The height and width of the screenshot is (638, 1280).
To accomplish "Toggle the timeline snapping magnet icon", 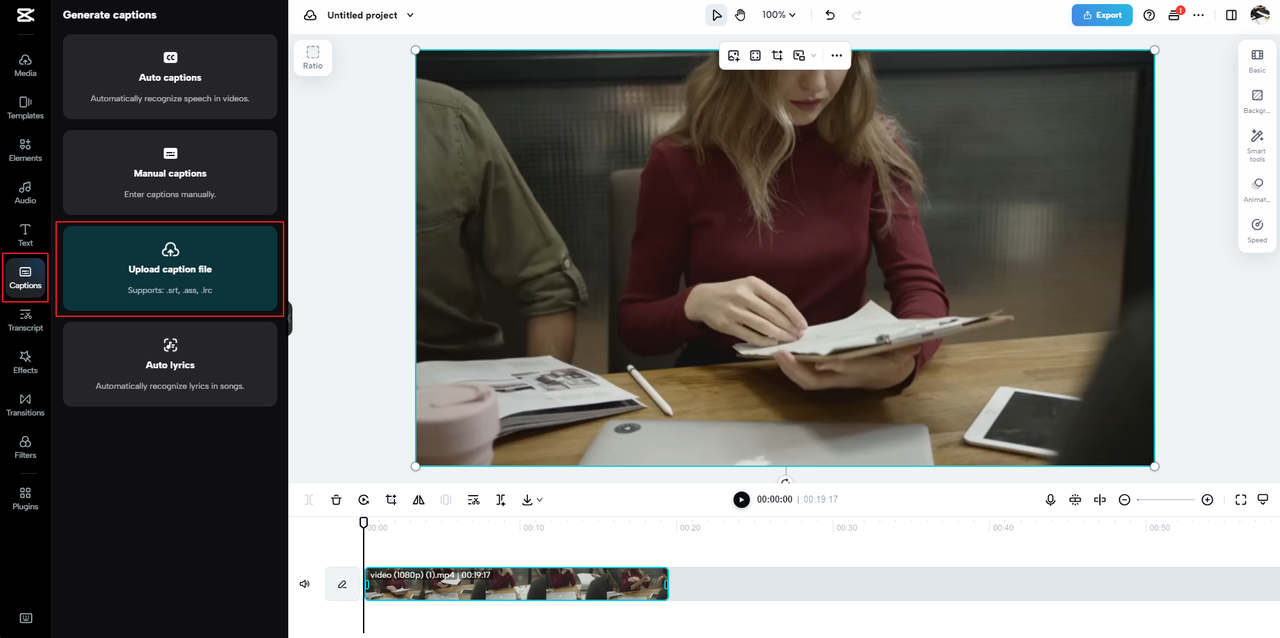I will point(1075,499).
